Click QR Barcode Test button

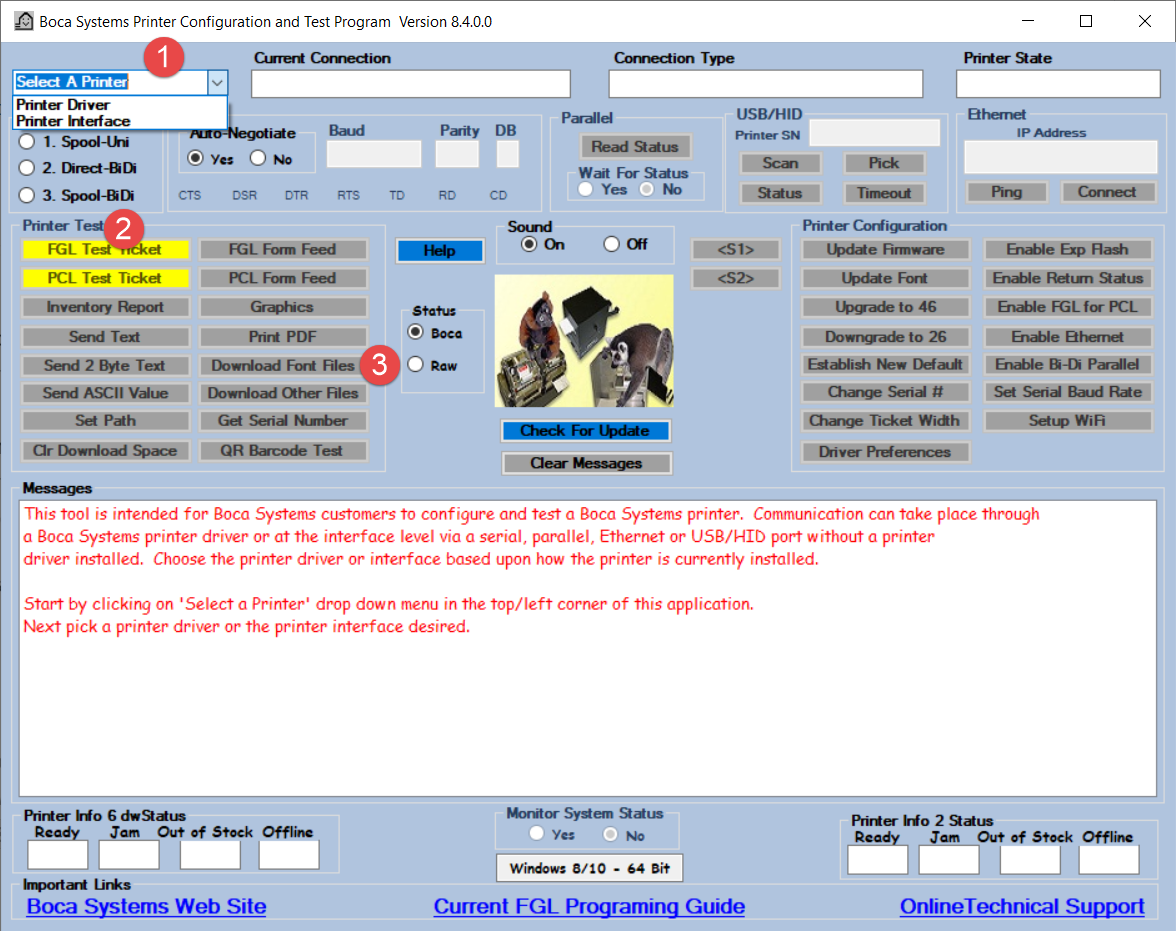pos(283,451)
